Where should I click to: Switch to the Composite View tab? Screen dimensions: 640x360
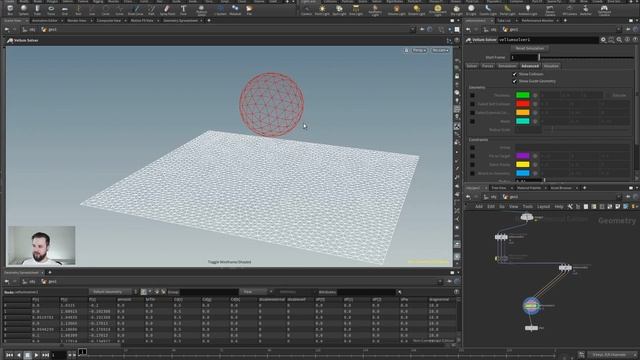coord(109,20)
